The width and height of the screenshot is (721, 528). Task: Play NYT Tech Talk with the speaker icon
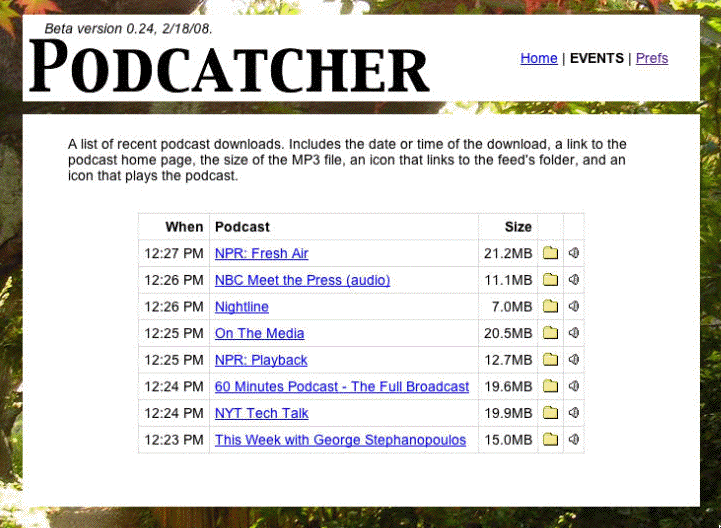coord(574,413)
